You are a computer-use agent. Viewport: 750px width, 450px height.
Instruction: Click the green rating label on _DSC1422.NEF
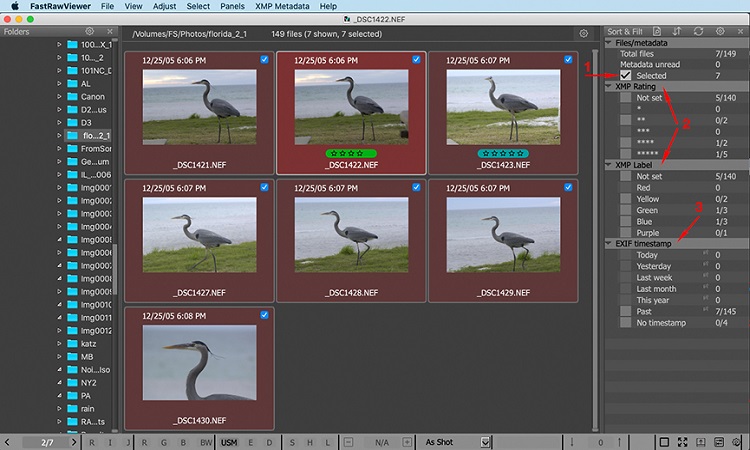point(350,153)
